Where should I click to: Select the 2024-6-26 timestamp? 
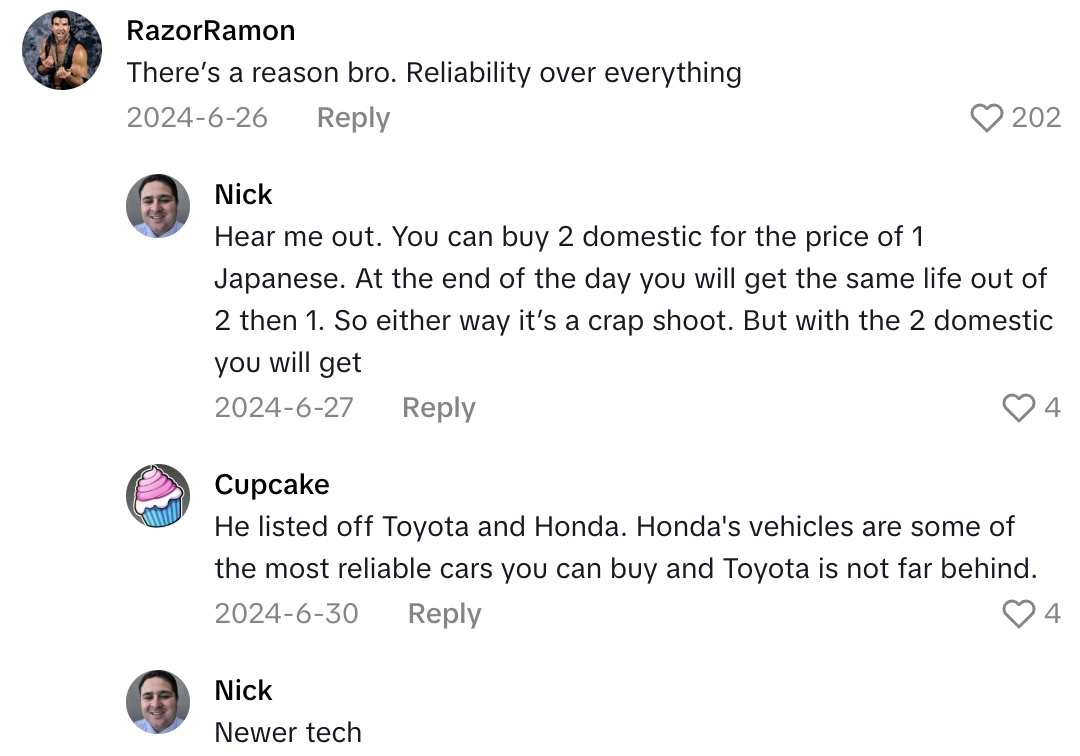pyautogui.click(x=197, y=118)
